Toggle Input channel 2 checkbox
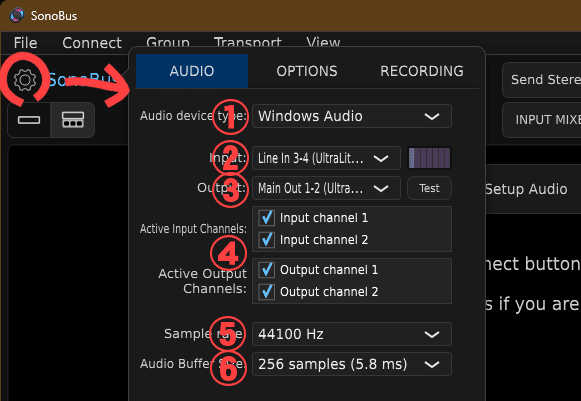The height and width of the screenshot is (401, 581). click(x=266, y=240)
